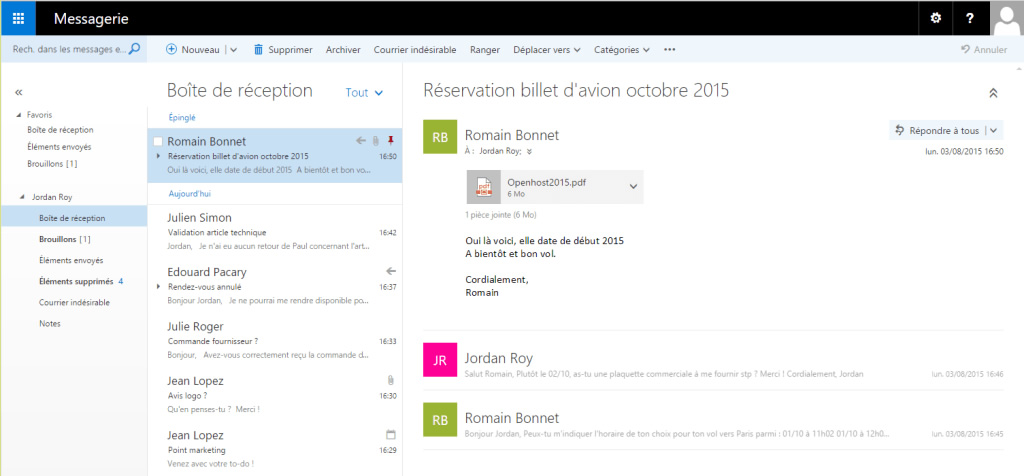The image size is (1024, 476).
Task: Click the JR avatar for Jordan Roy
Action: coord(440,360)
